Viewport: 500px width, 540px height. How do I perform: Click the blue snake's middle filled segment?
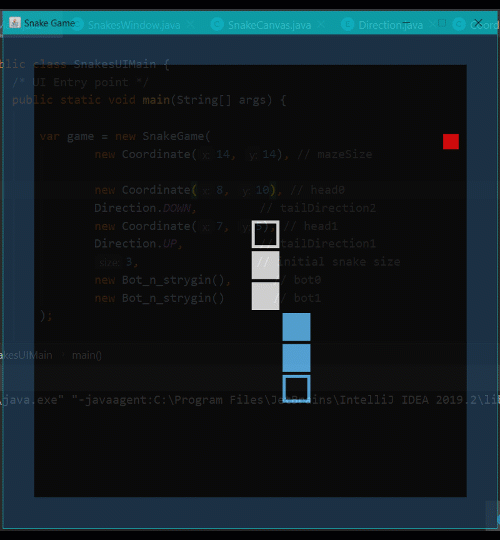tap(296, 358)
